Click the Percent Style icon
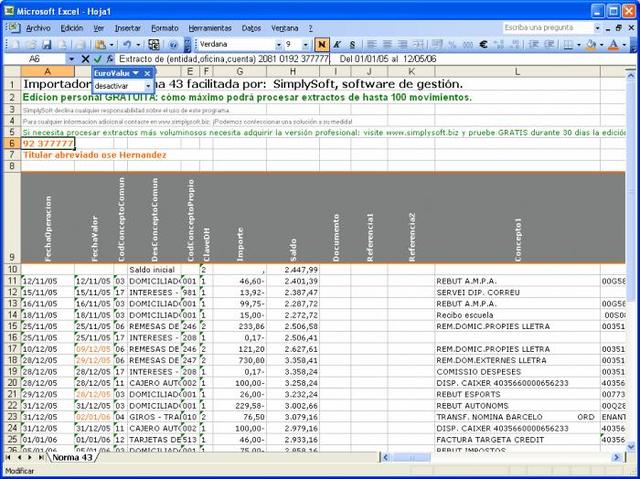Viewport: 640px width, 479px height. (452, 44)
